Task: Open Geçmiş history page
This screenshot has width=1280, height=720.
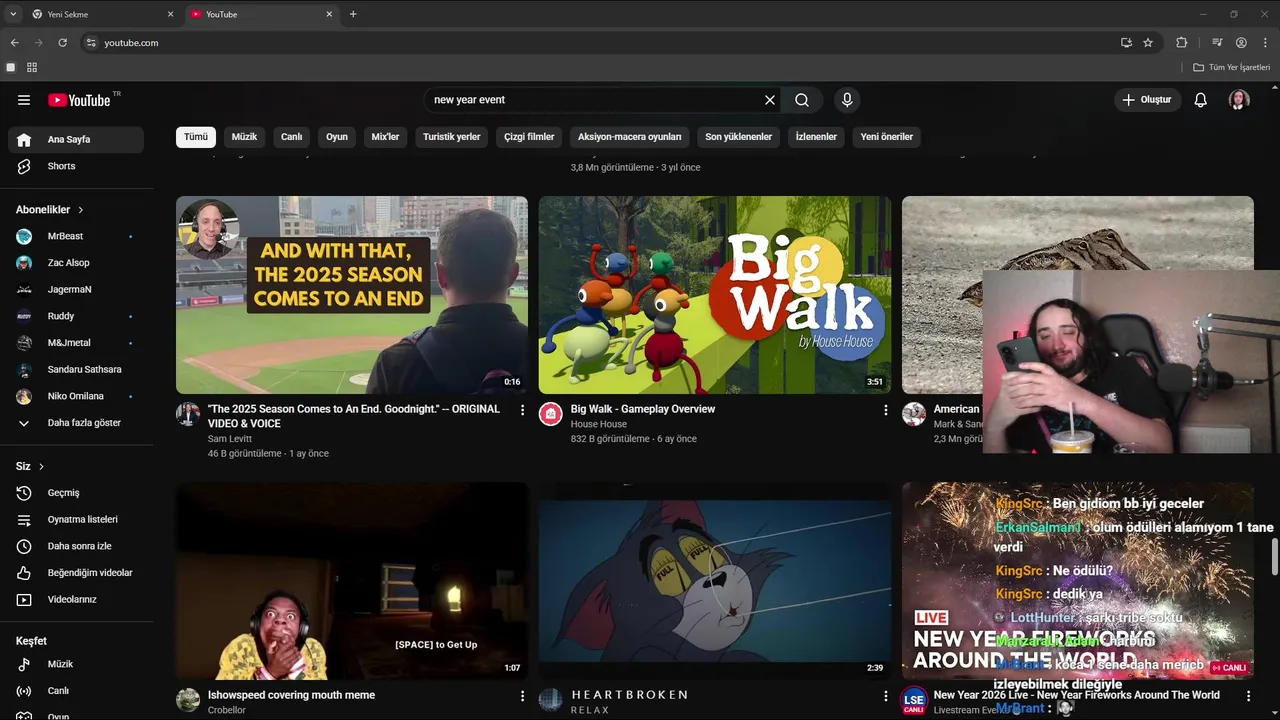Action: tap(76, 493)
